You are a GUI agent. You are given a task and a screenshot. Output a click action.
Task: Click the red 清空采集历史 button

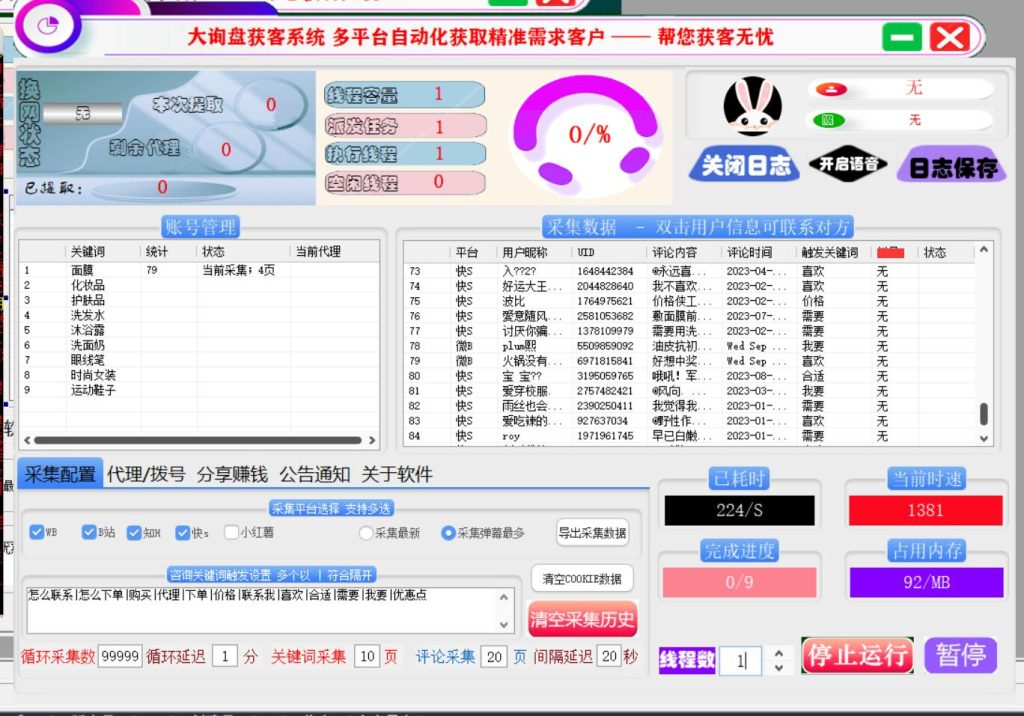[583, 619]
